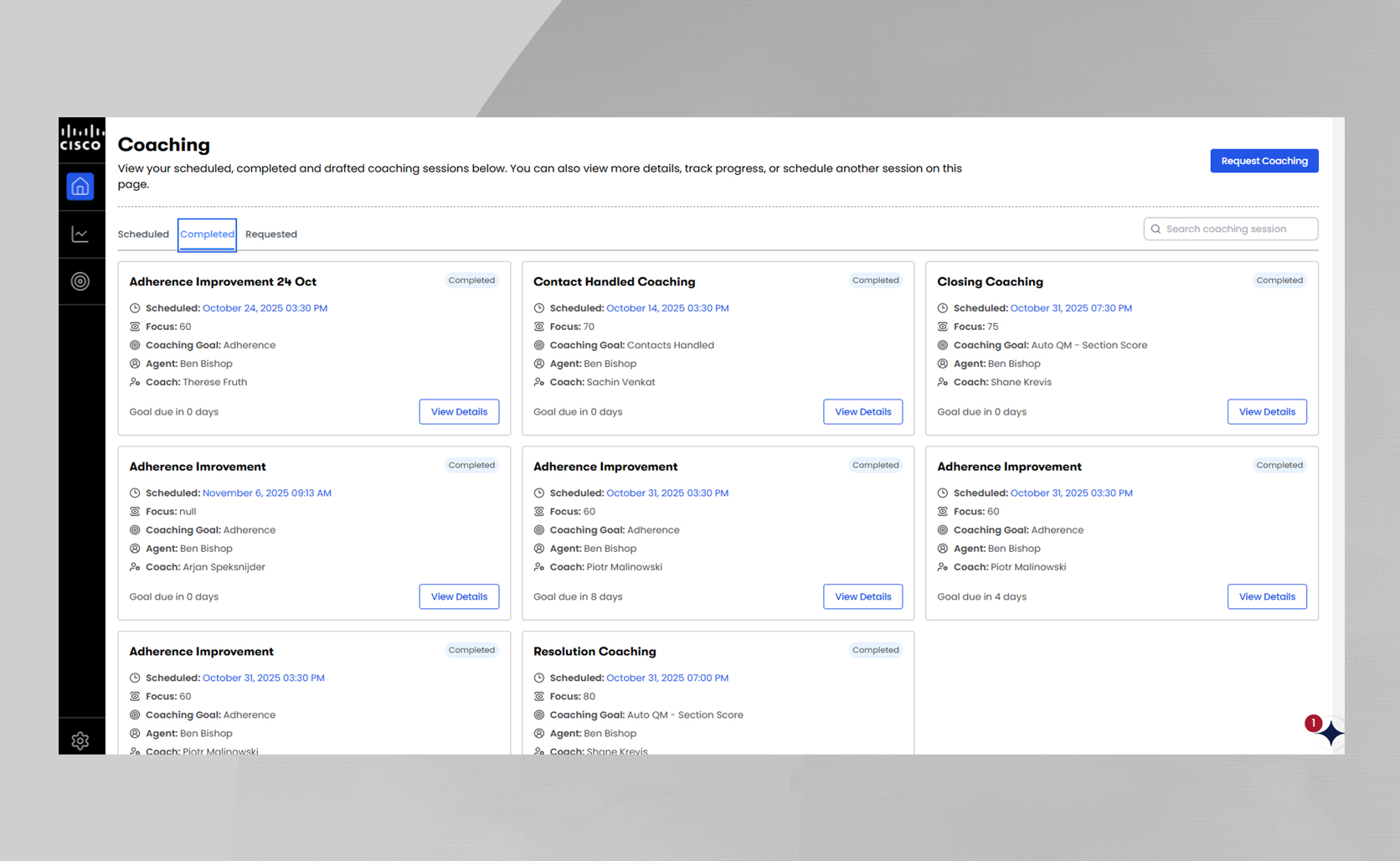The image size is (1400, 861).
Task: Select the Completed tab
Action: [207, 235]
